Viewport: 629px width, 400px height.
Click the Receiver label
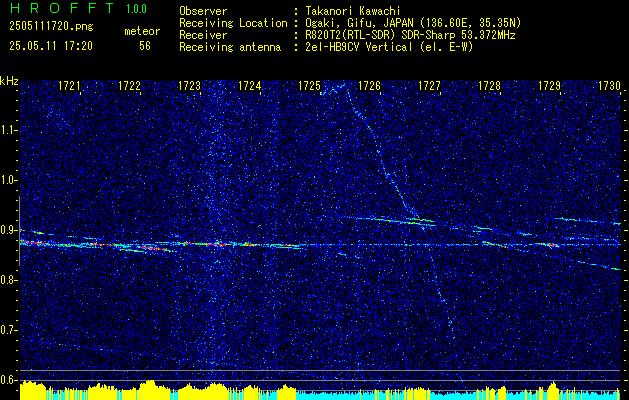point(203,35)
